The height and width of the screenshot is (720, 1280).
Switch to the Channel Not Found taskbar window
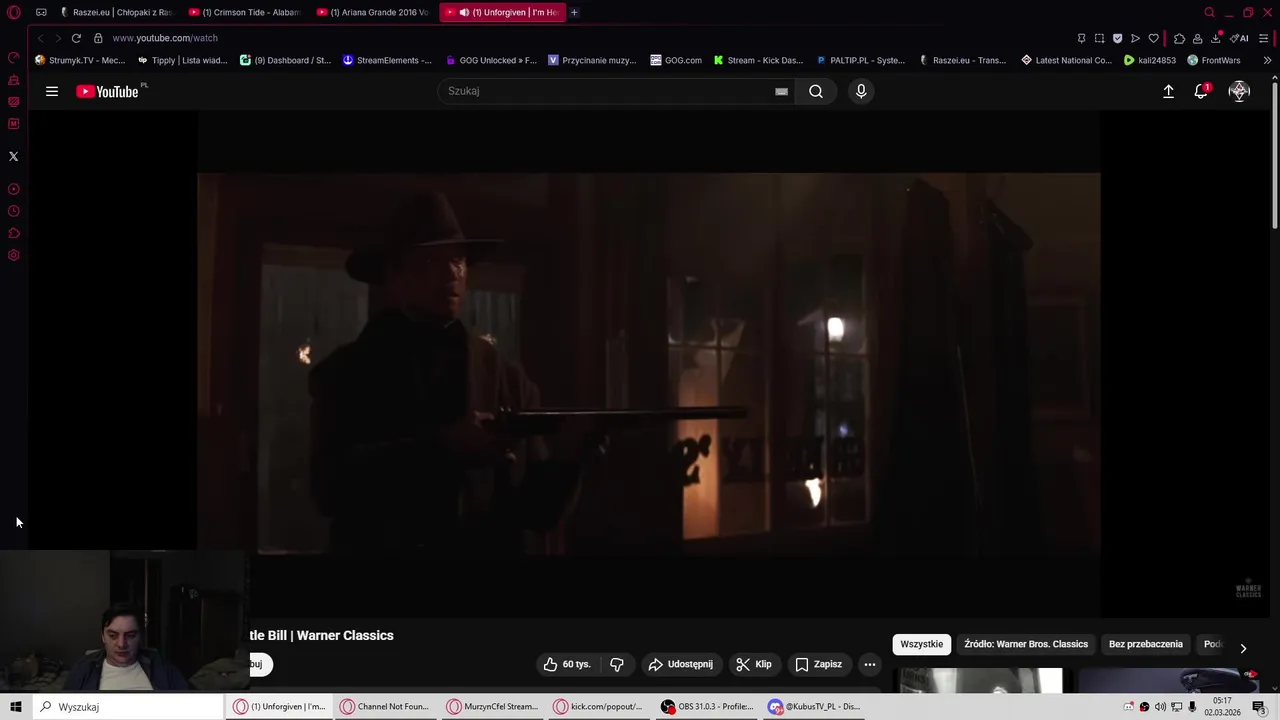coord(385,707)
